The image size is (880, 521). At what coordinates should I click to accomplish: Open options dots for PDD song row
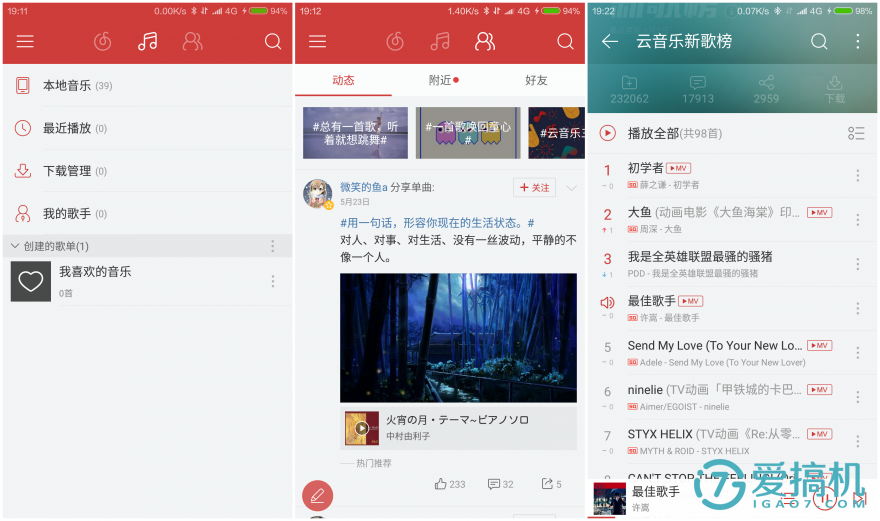pyautogui.click(x=858, y=264)
